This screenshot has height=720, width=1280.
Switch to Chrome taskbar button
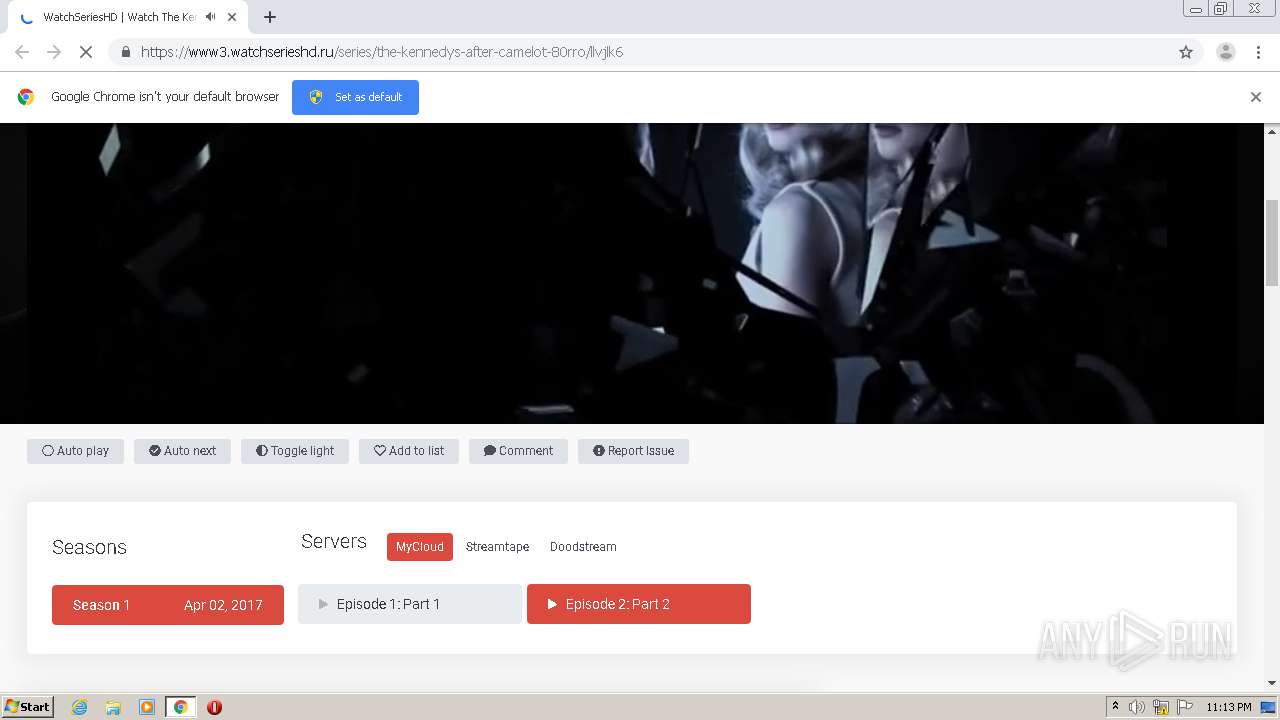181,707
